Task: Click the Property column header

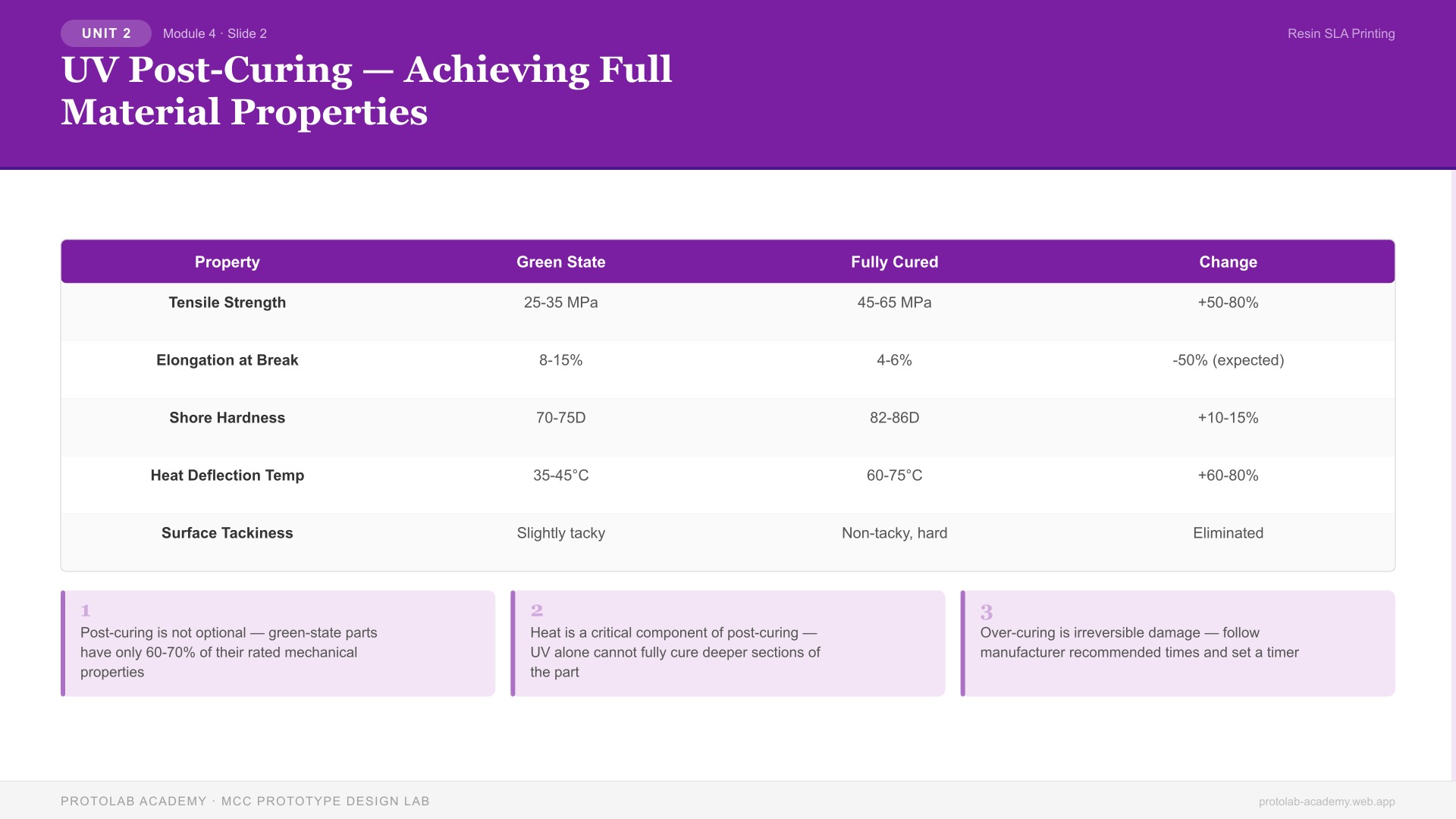Action: (227, 262)
